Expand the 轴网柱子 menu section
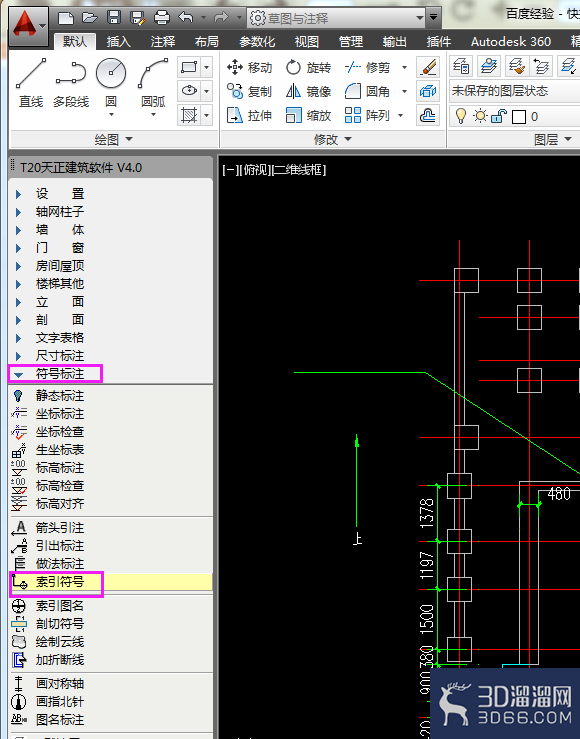580x739 pixels. tap(59, 212)
